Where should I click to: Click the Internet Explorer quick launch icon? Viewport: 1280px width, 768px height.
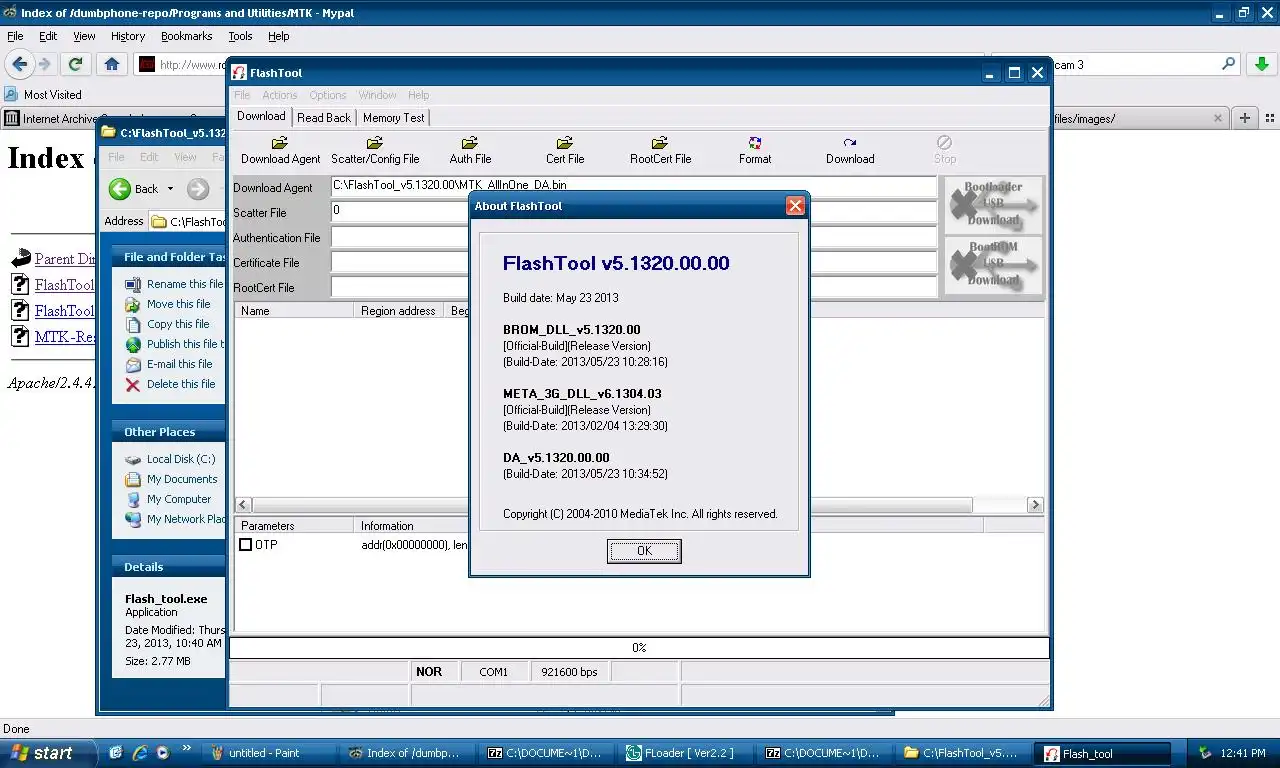pos(139,753)
